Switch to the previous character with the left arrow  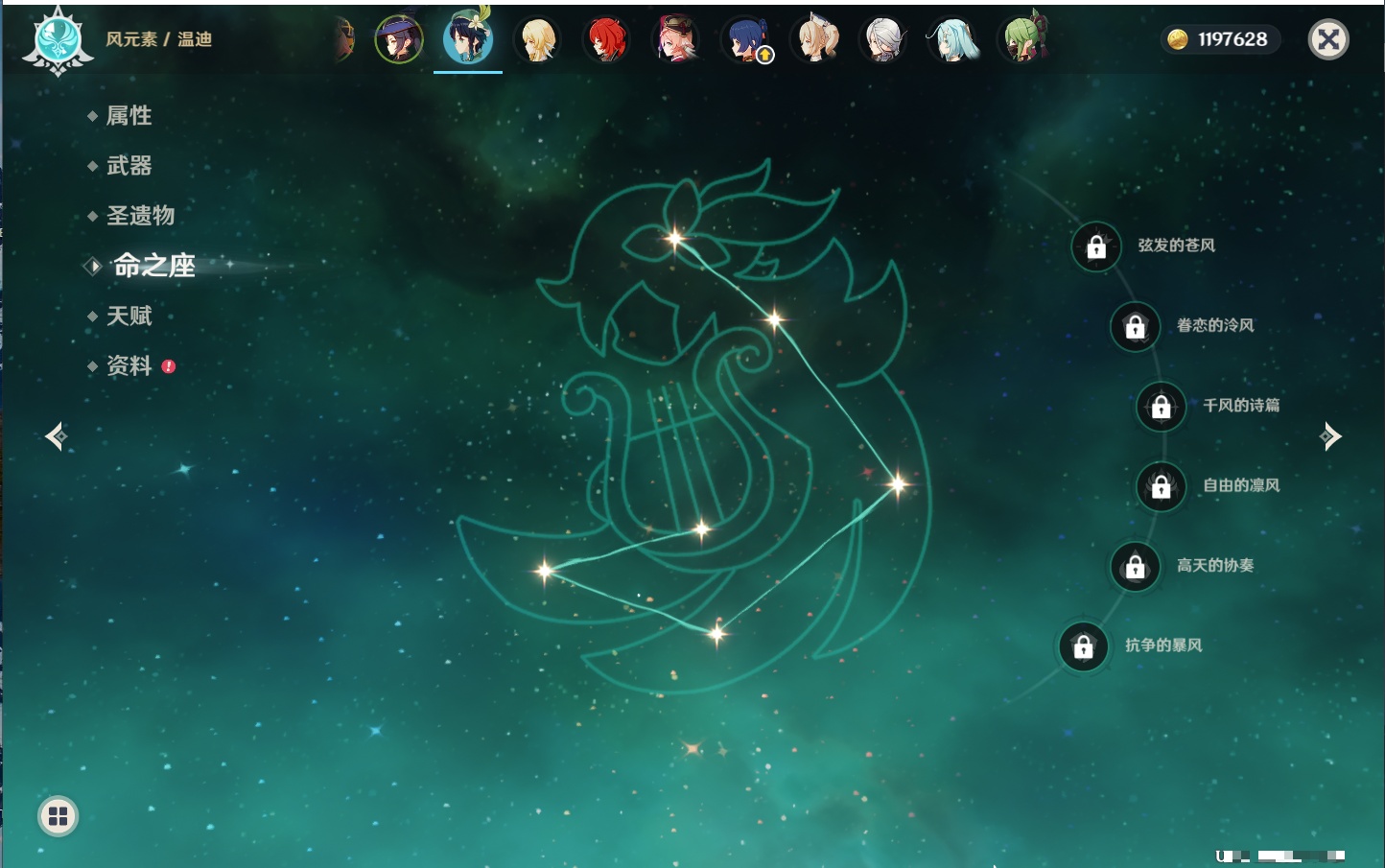[x=56, y=436]
